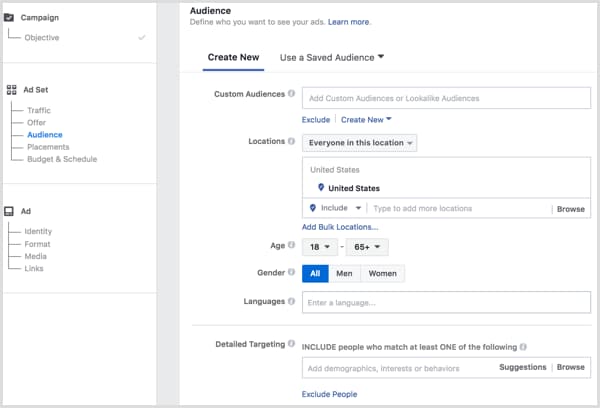The height and width of the screenshot is (408, 600).
Task: Click the Campaign icon in sidebar
Action: click(x=10, y=18)
